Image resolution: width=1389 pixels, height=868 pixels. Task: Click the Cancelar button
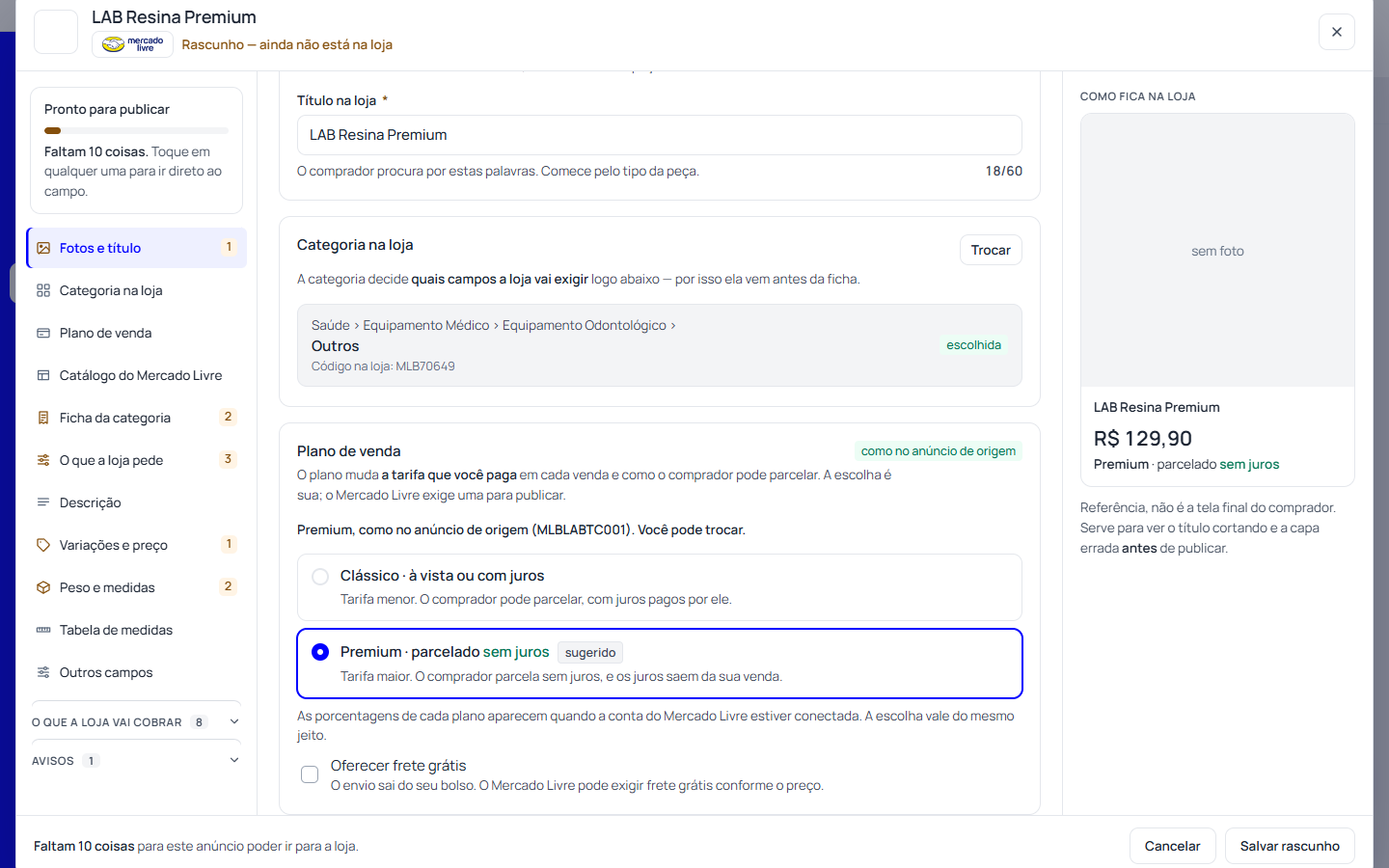(1172, 846)
